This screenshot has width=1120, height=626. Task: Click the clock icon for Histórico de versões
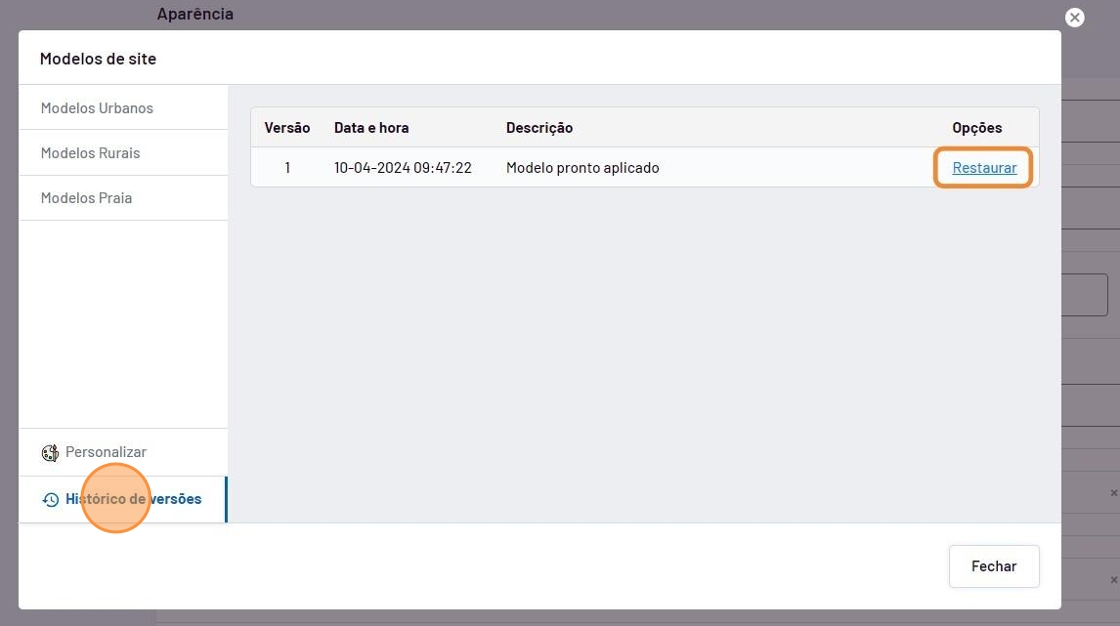[x=50, y=500]
